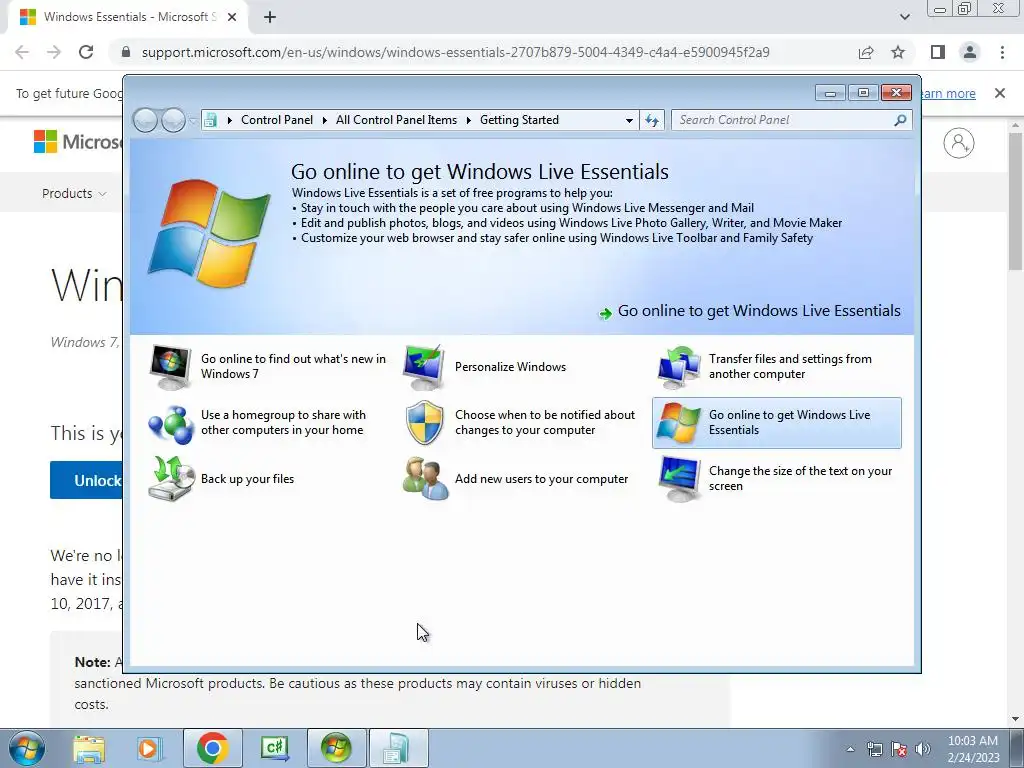Expand arrow before Control Panel breadcrumb
1024x768 pixels.
(229, 120)
